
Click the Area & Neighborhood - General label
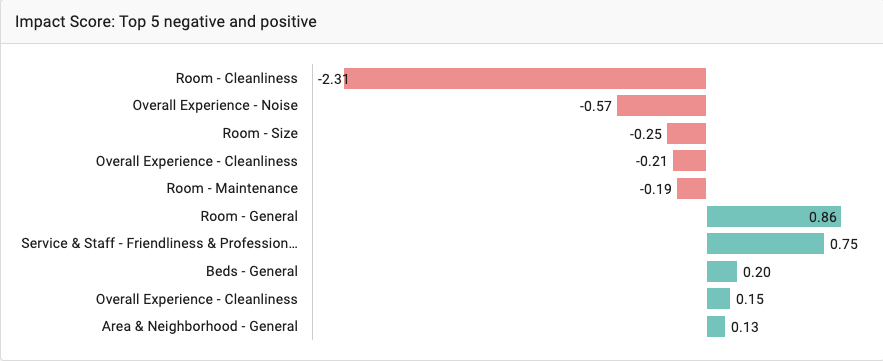click(x=200, y=326)
